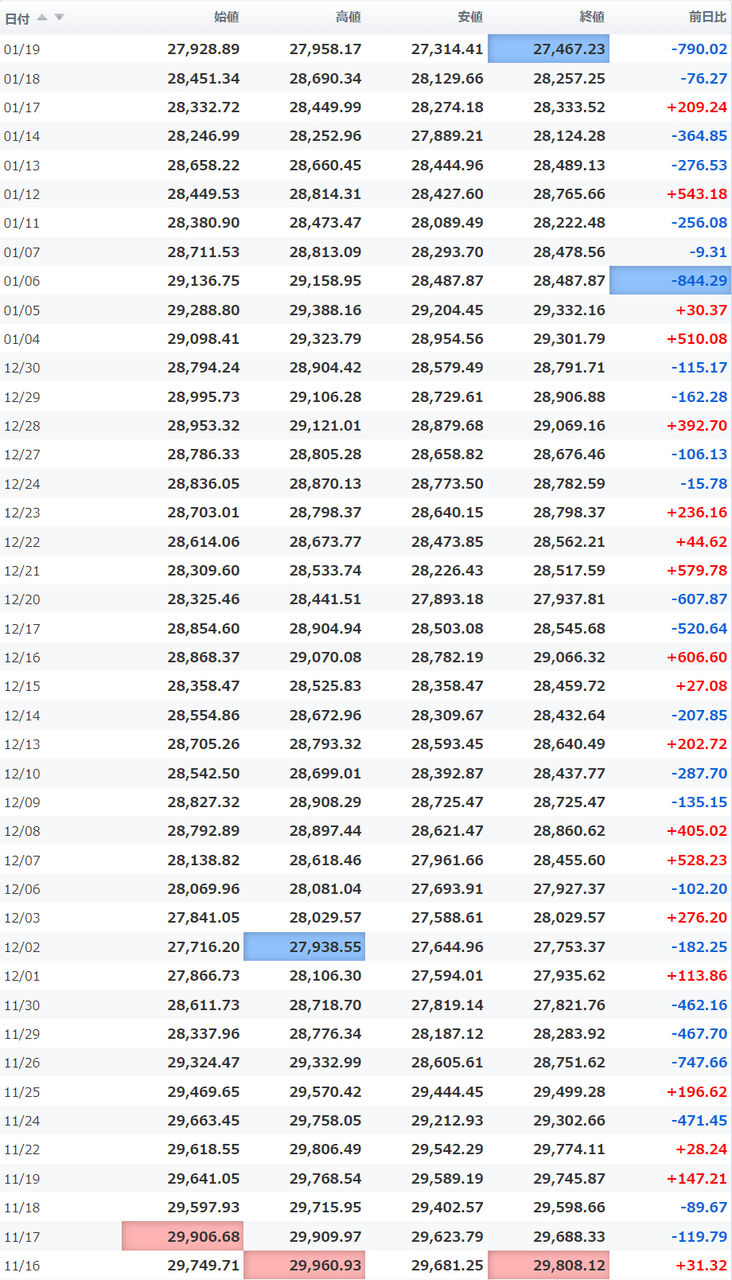
Task: Select the high value 29,388.16
Action: tap(326, 310)
